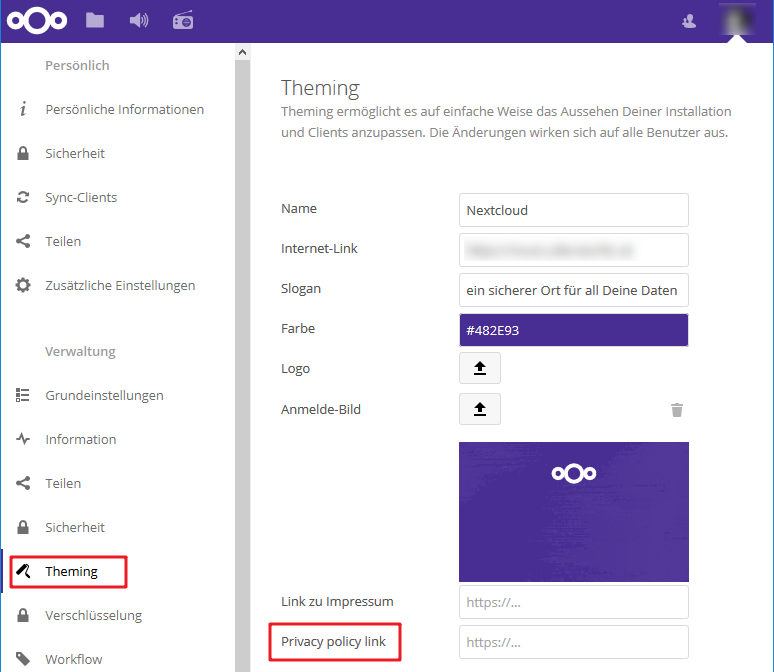Open Persönliche Informationen settings

(x=124, y=109)
